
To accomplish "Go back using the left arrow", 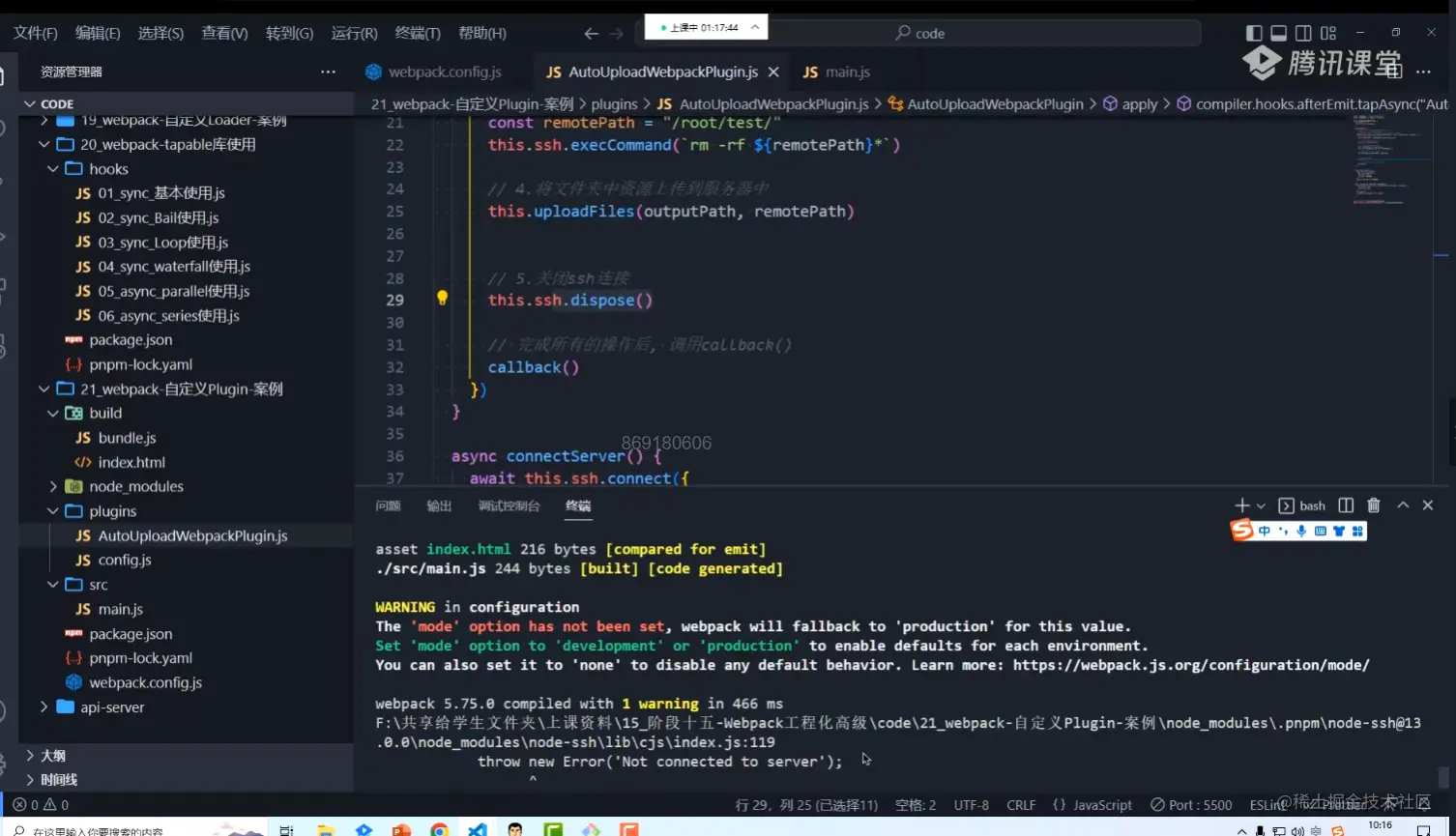I will [x=591, y=34].
